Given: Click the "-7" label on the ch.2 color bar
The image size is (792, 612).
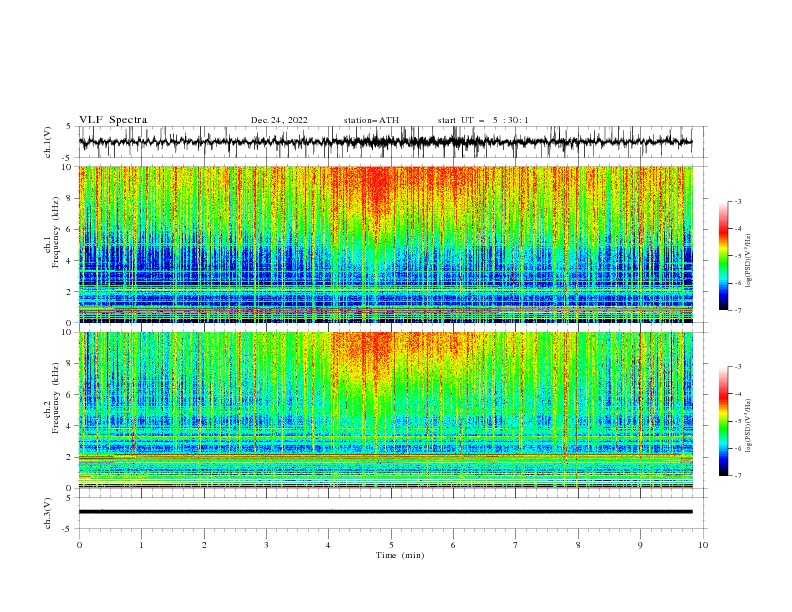Looking at the screenshot, I should pyautogui.click(x=737, y=476).
